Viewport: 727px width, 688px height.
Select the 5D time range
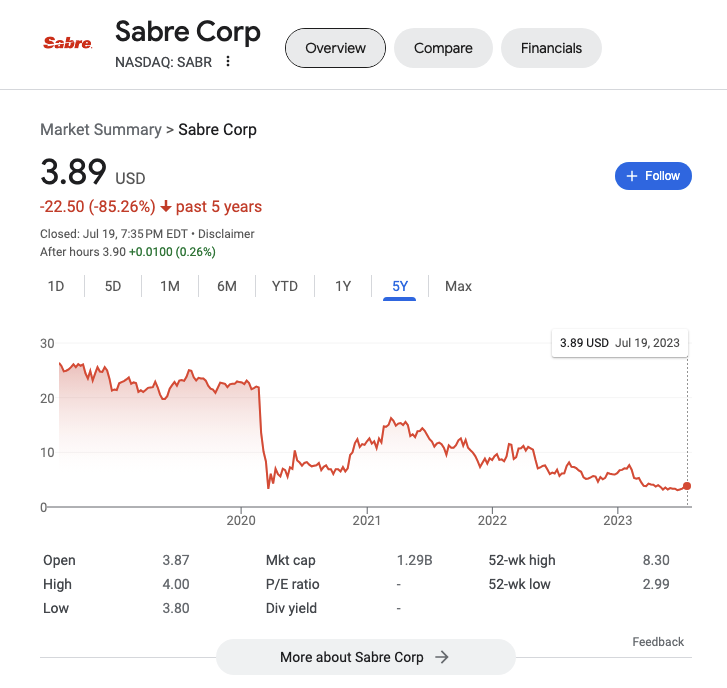click(113, 287)
